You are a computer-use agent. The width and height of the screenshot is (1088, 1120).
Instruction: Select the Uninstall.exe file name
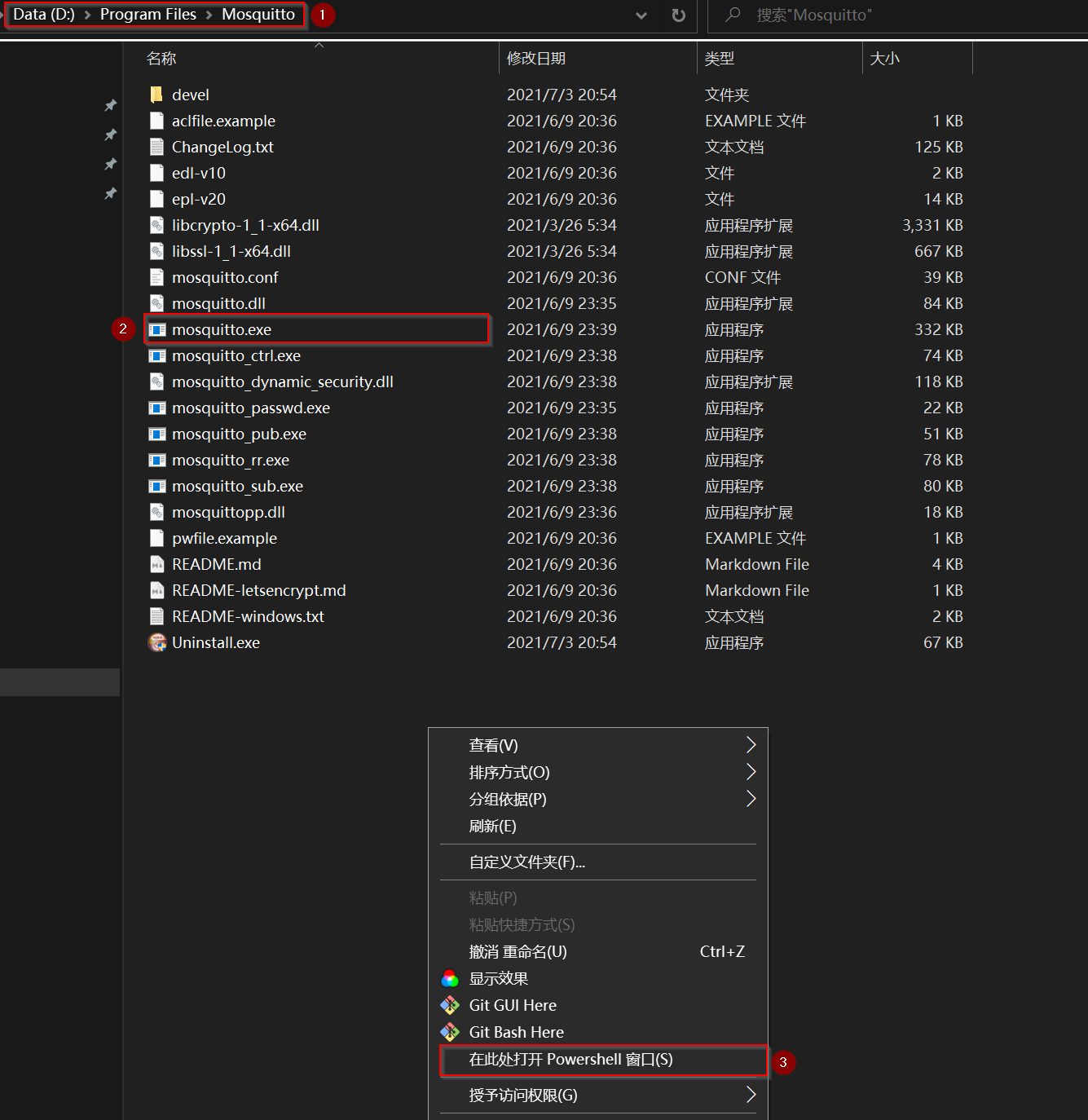[216, 642]
